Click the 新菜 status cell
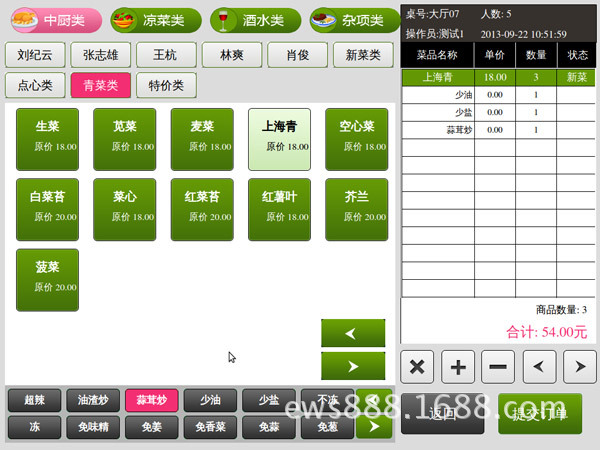The image size is (600, 450). click(x=576, y=77)
